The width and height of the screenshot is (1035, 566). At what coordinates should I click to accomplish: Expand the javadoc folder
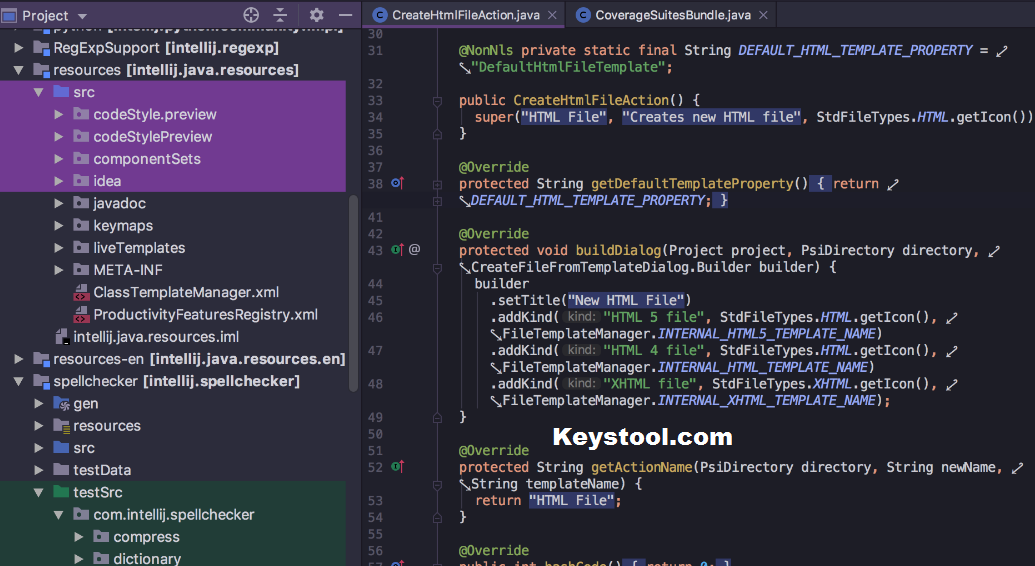coord(59,203)
